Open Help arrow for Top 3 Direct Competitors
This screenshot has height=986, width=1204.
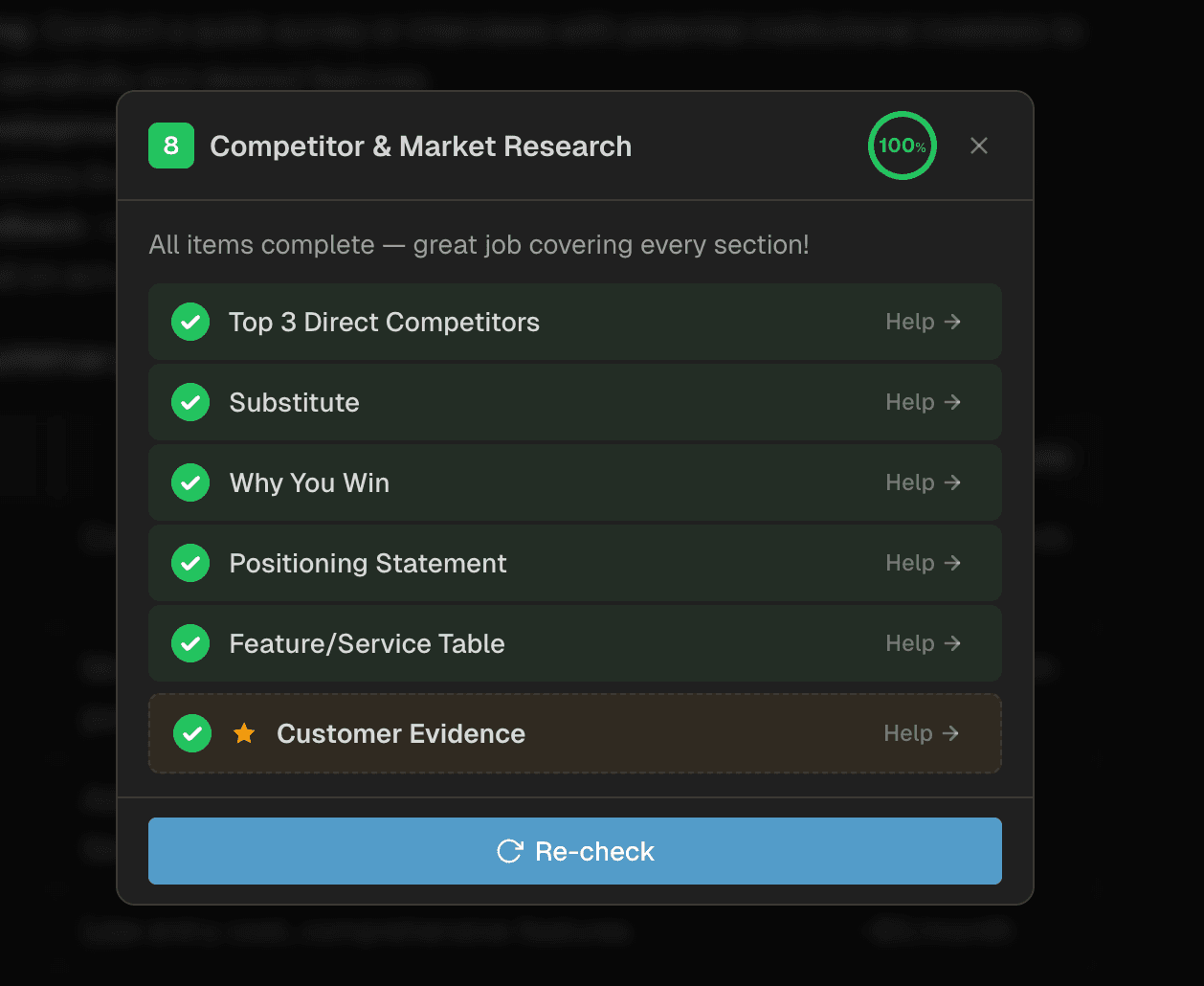click(x=922, y=322)
